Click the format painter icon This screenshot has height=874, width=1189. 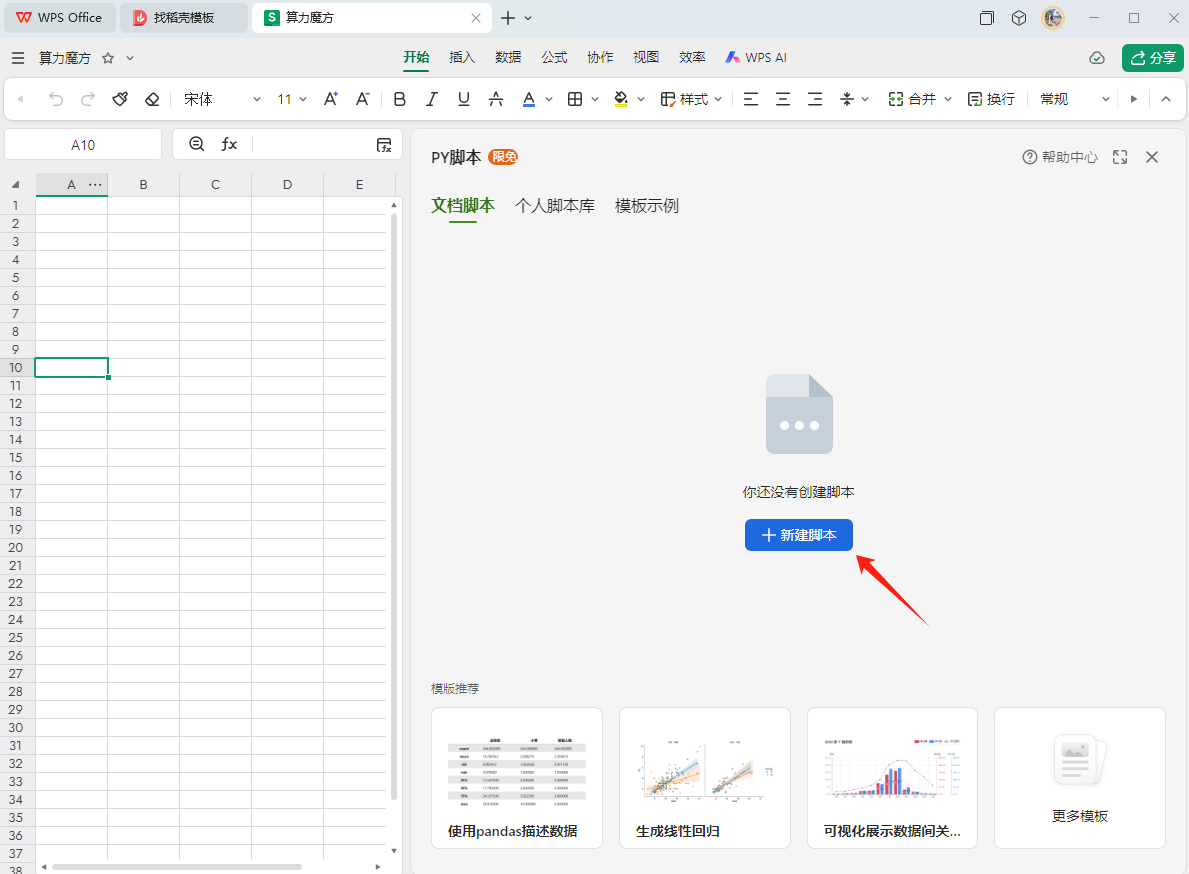120,99
